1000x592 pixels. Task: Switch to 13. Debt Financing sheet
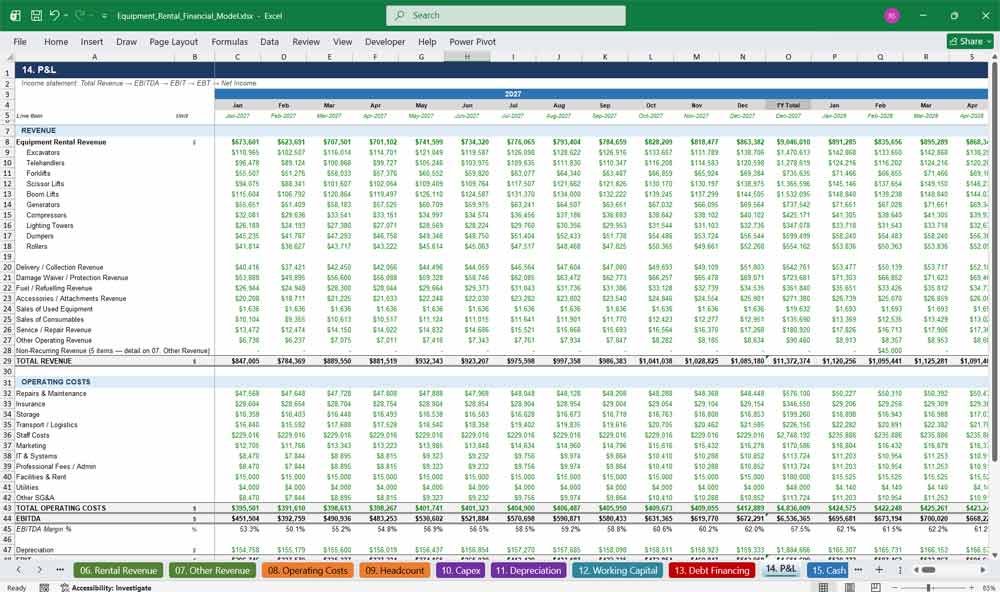click(712, 570)
